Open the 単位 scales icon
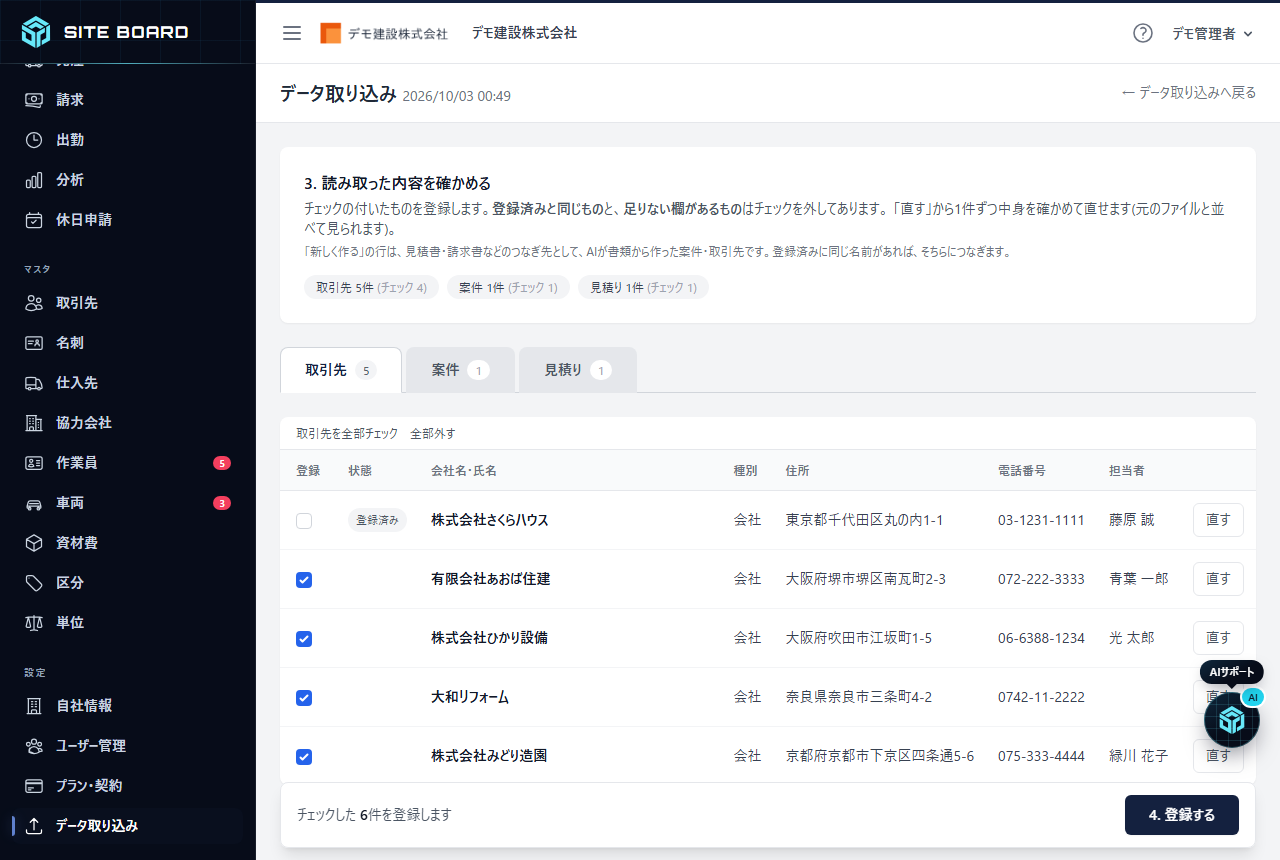This screenshot has width=1280, height=860. 34,623
